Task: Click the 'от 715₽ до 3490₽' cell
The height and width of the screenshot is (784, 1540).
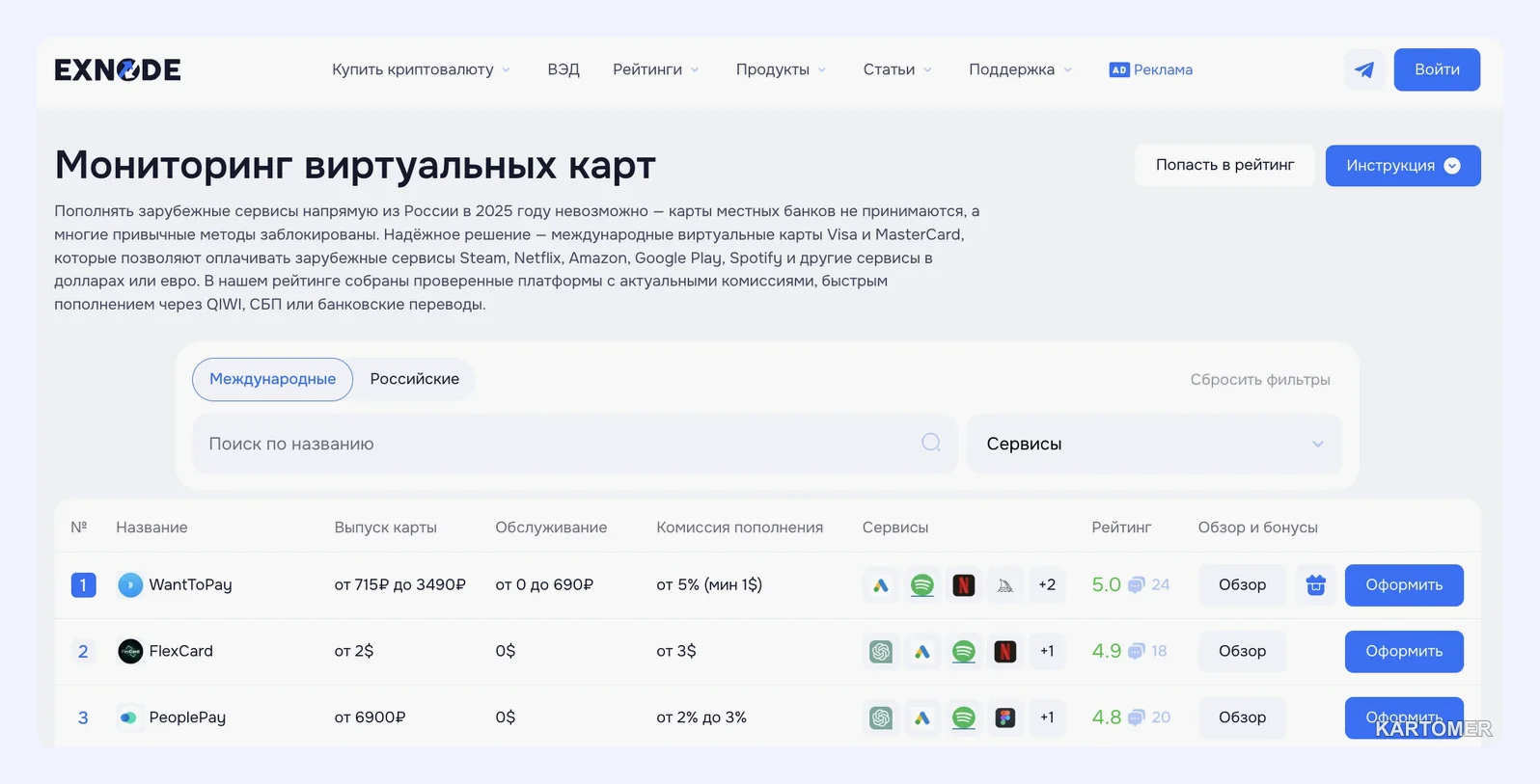Action: (399, 584)
